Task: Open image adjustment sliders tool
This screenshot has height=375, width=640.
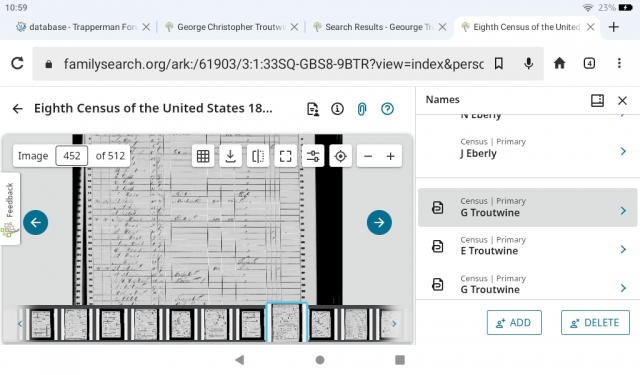Action: (313, 156)
